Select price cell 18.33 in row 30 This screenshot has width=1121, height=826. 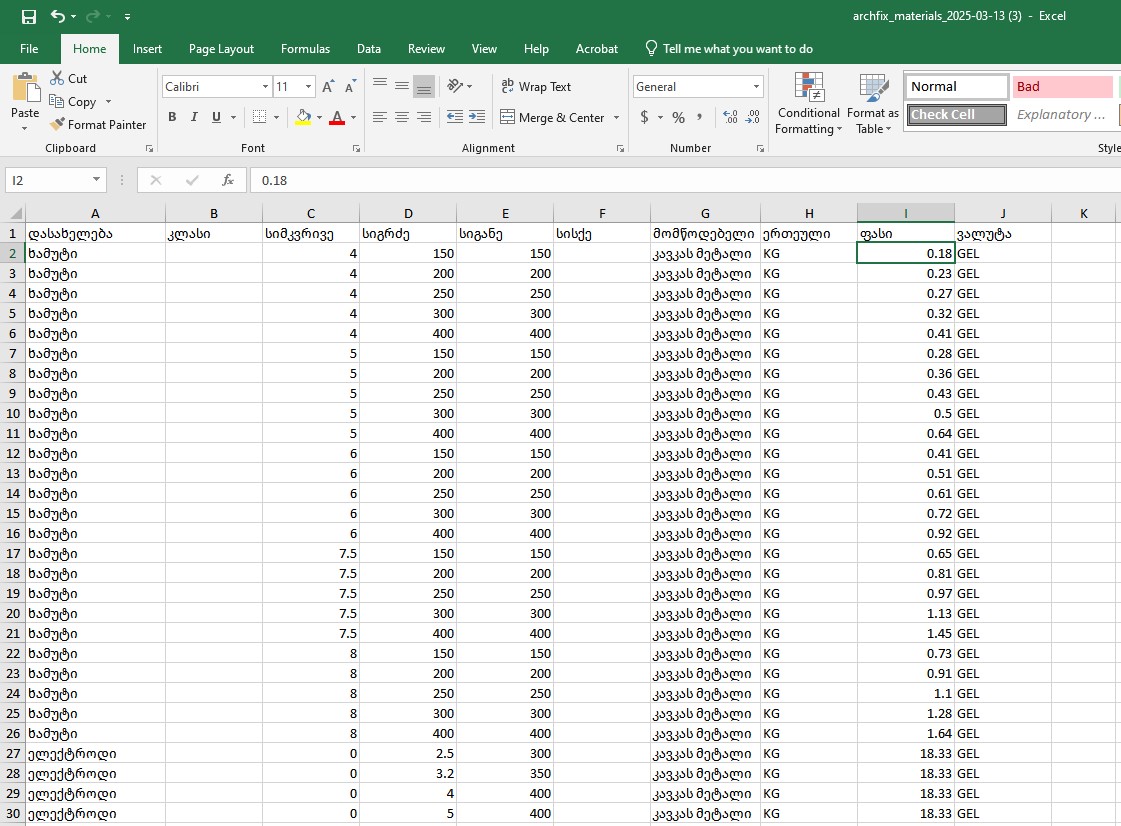[x=906, y=814]
